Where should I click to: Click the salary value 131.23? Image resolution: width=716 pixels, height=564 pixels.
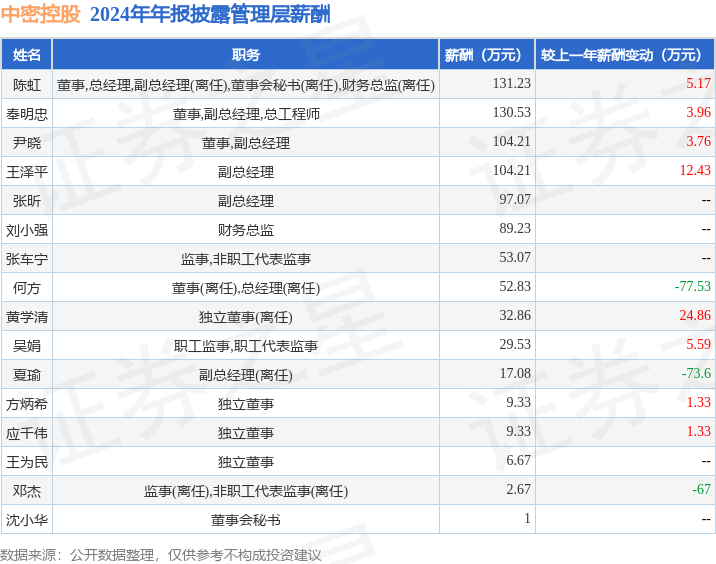pos(511,83)
